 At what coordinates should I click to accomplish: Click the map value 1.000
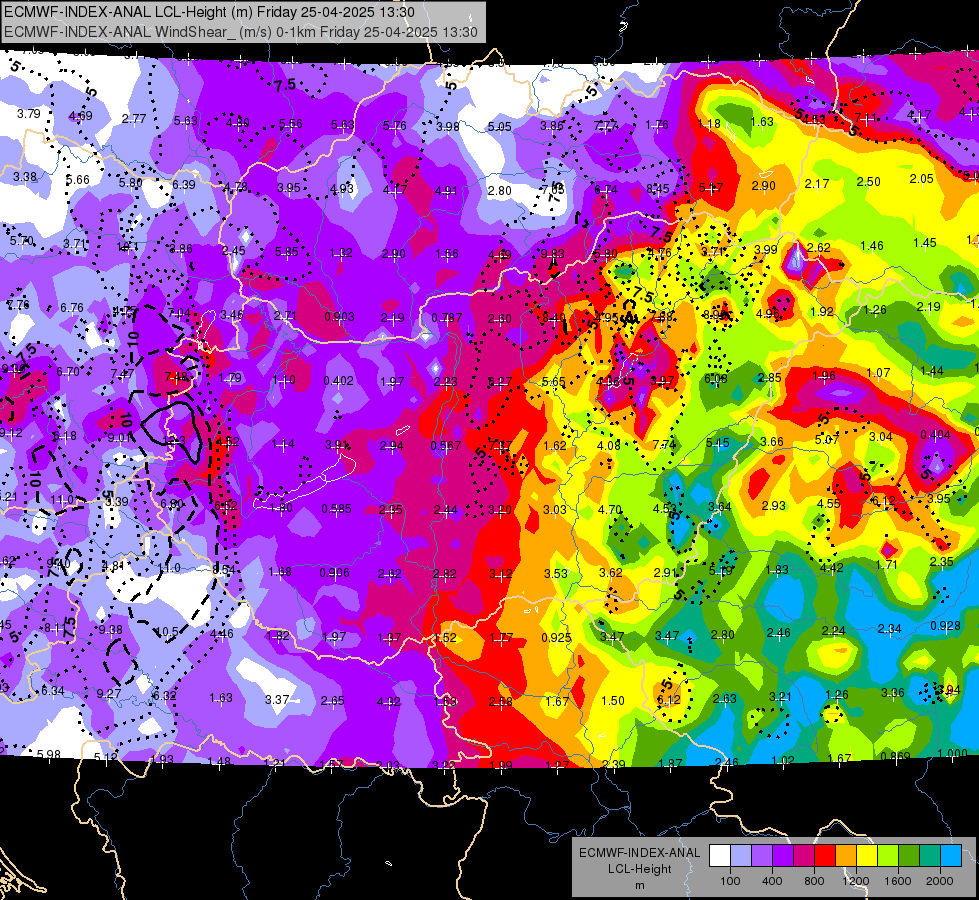[953, 753]
